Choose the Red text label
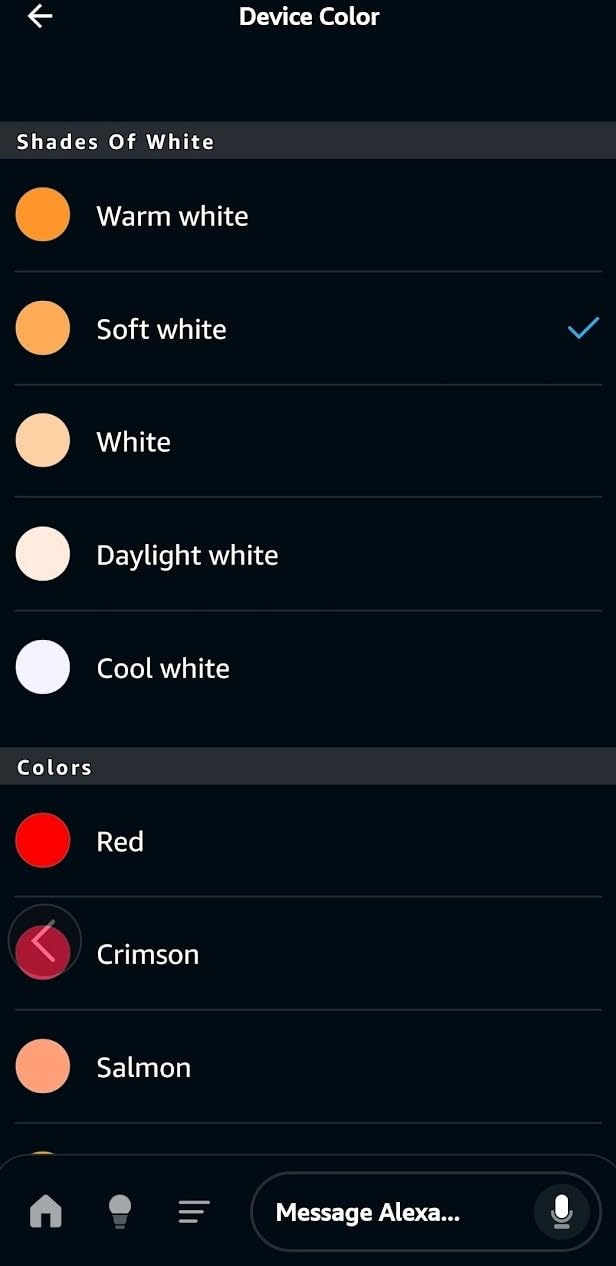The height and width of the screenshot is (1266, 616). [x=120, y=841]
